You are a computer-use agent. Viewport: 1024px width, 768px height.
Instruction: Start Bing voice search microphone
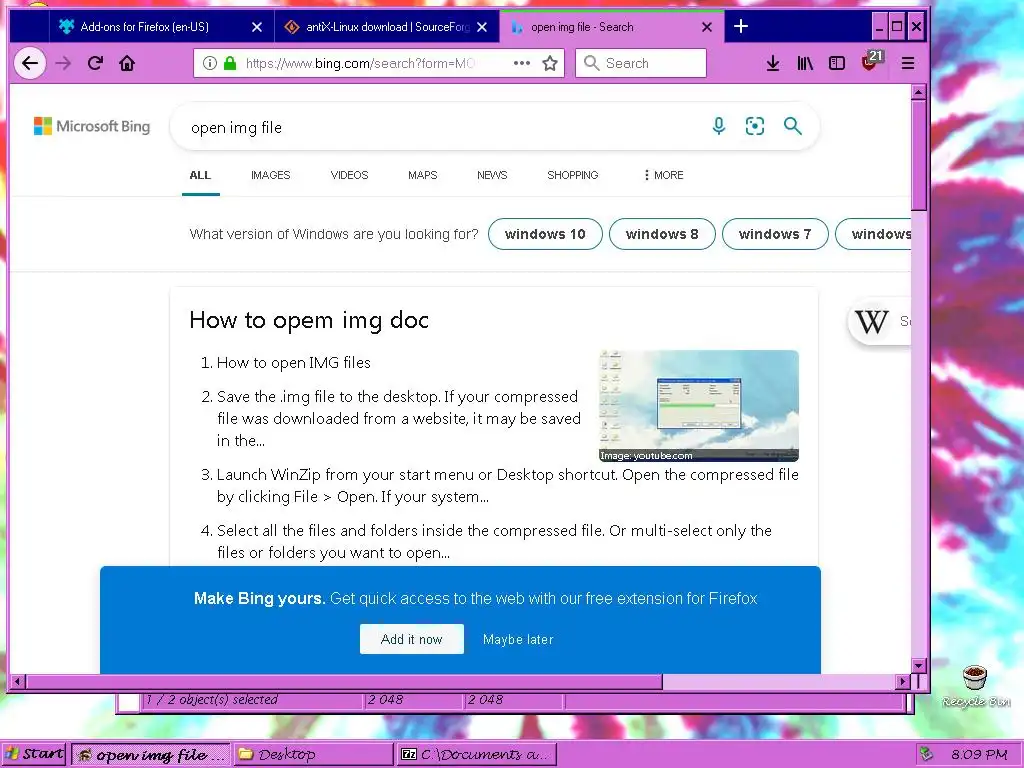pyautogui.click(x=718, y=126)
